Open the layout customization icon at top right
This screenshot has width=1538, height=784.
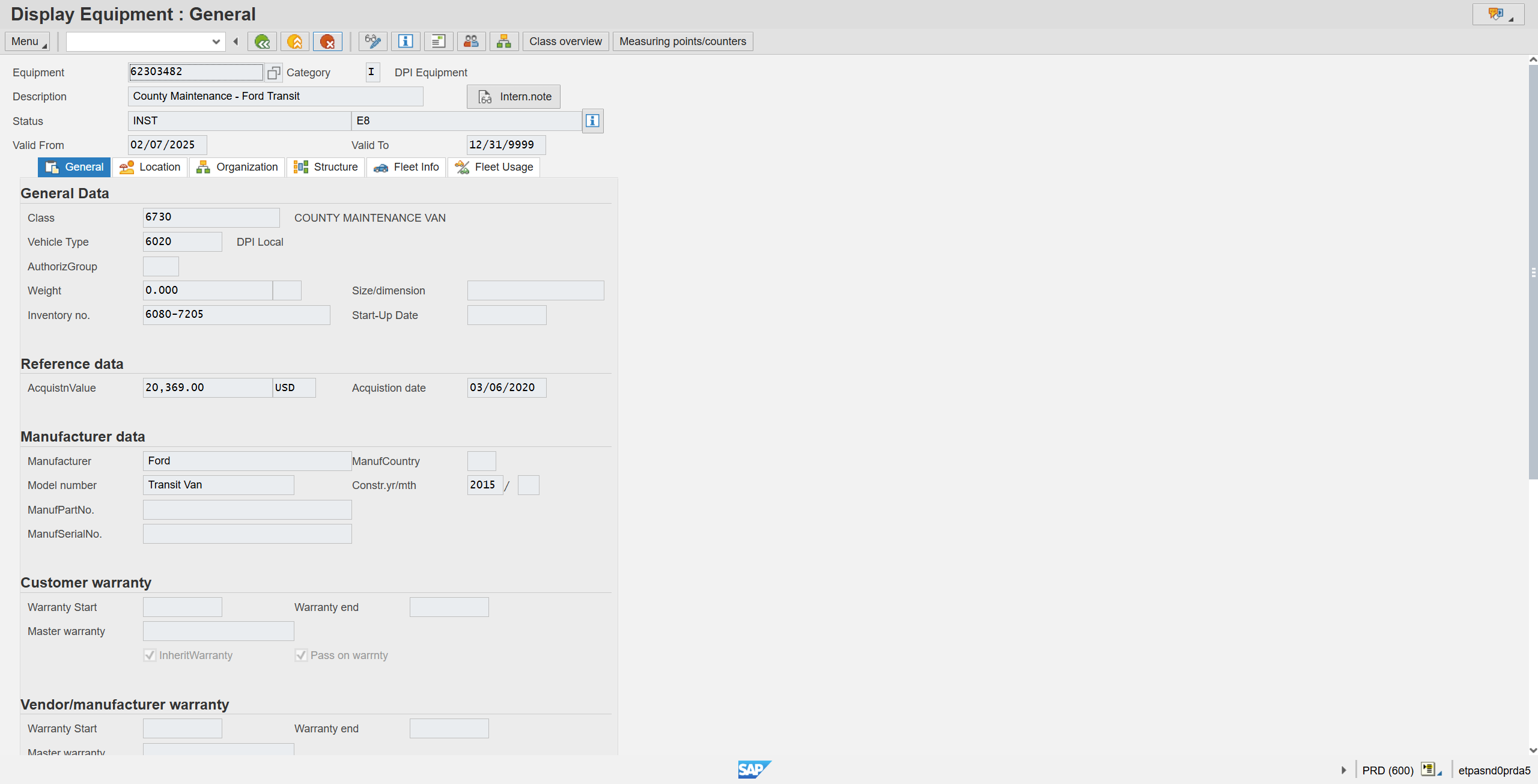(x=1498, y=14)
